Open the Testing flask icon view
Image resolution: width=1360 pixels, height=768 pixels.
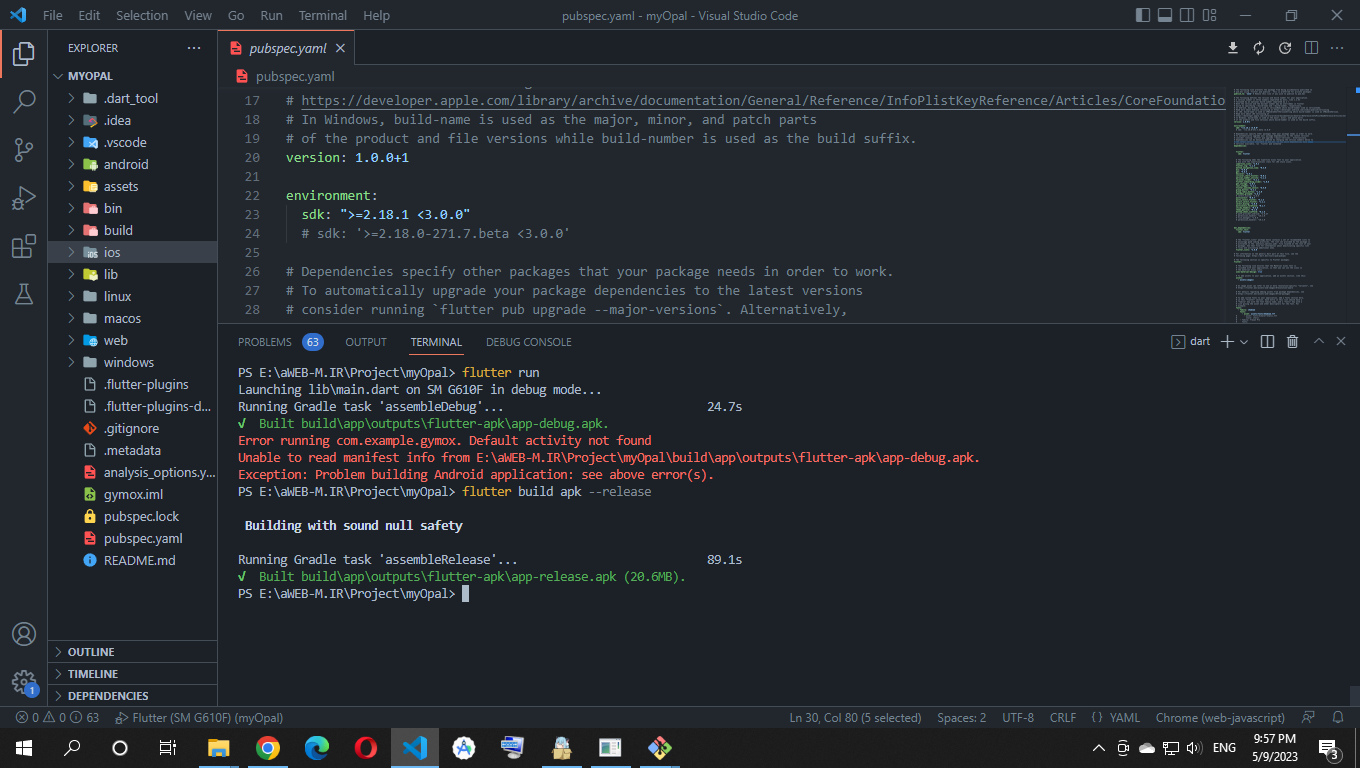(24, 294)
